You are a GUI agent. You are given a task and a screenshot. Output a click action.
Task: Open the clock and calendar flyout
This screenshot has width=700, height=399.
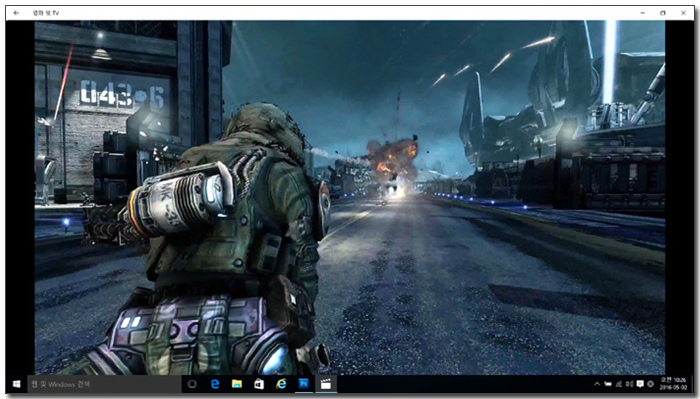point(674,384)
